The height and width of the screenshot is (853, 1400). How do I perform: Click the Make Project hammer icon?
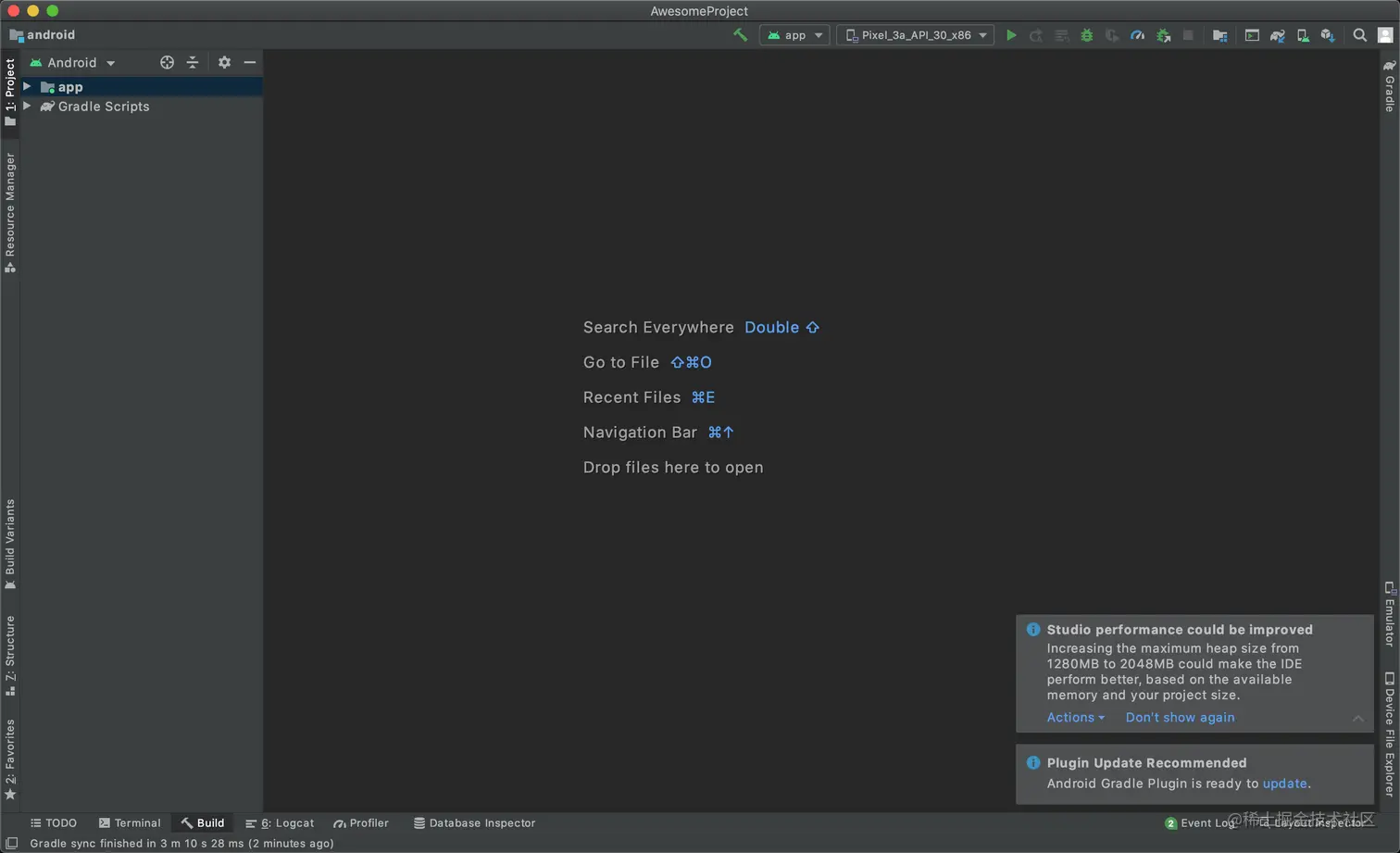740,35
